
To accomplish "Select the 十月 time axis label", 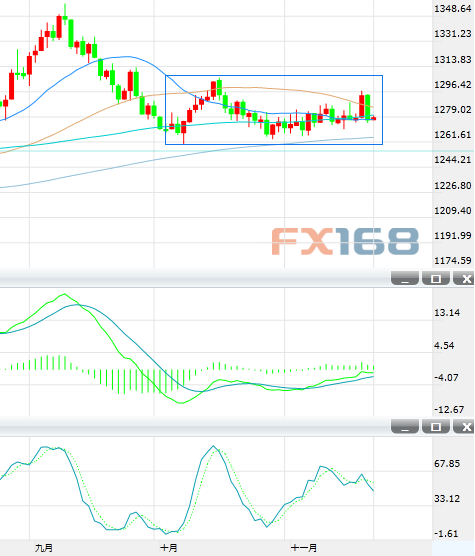I will click(169, 548).
